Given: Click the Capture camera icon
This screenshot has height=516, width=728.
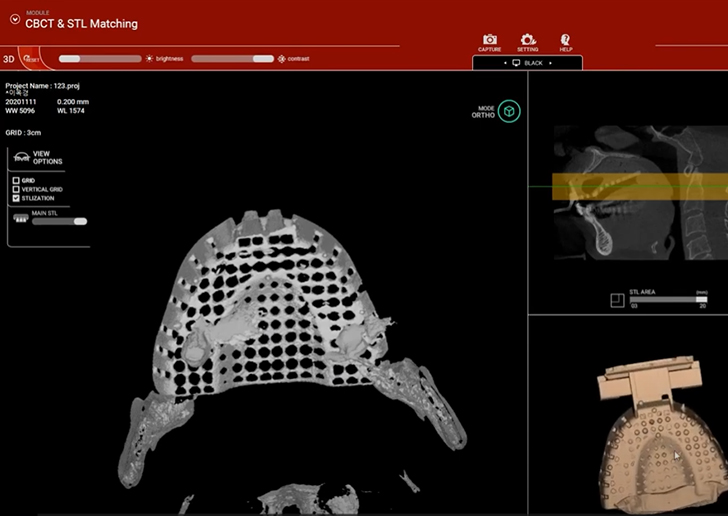Looking at the screenshot, I should click(490, 39).
